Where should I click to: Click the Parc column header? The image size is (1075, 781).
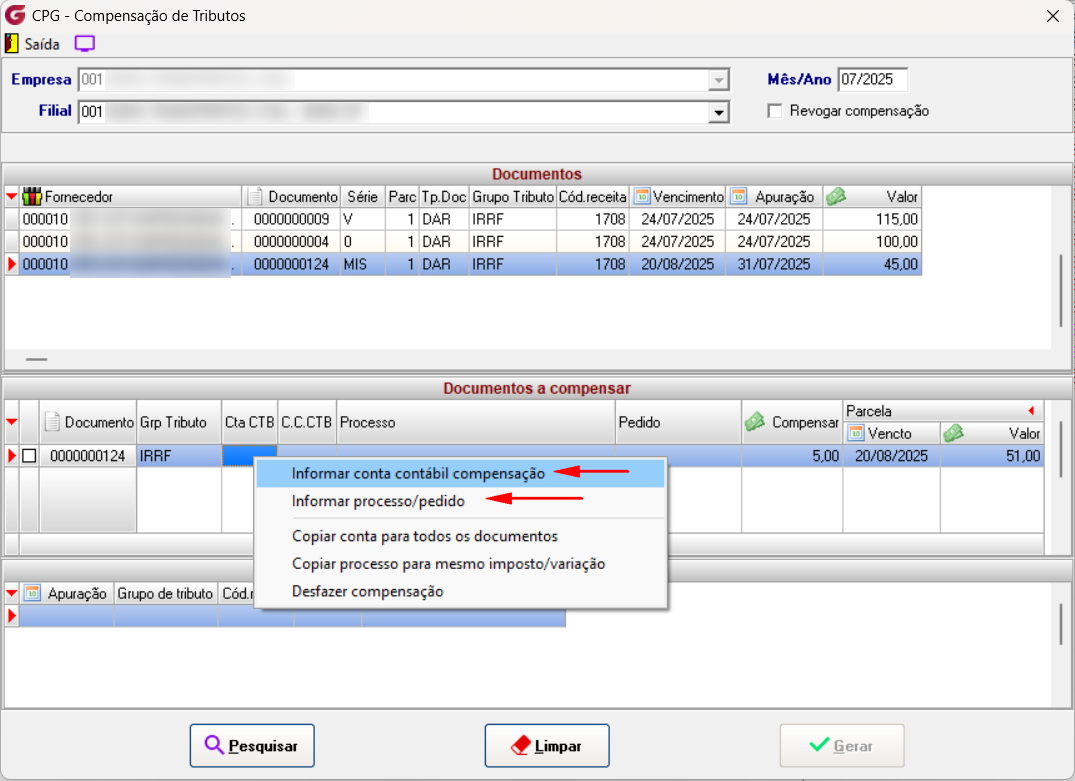pyautogui.click(x=402, y=197)
